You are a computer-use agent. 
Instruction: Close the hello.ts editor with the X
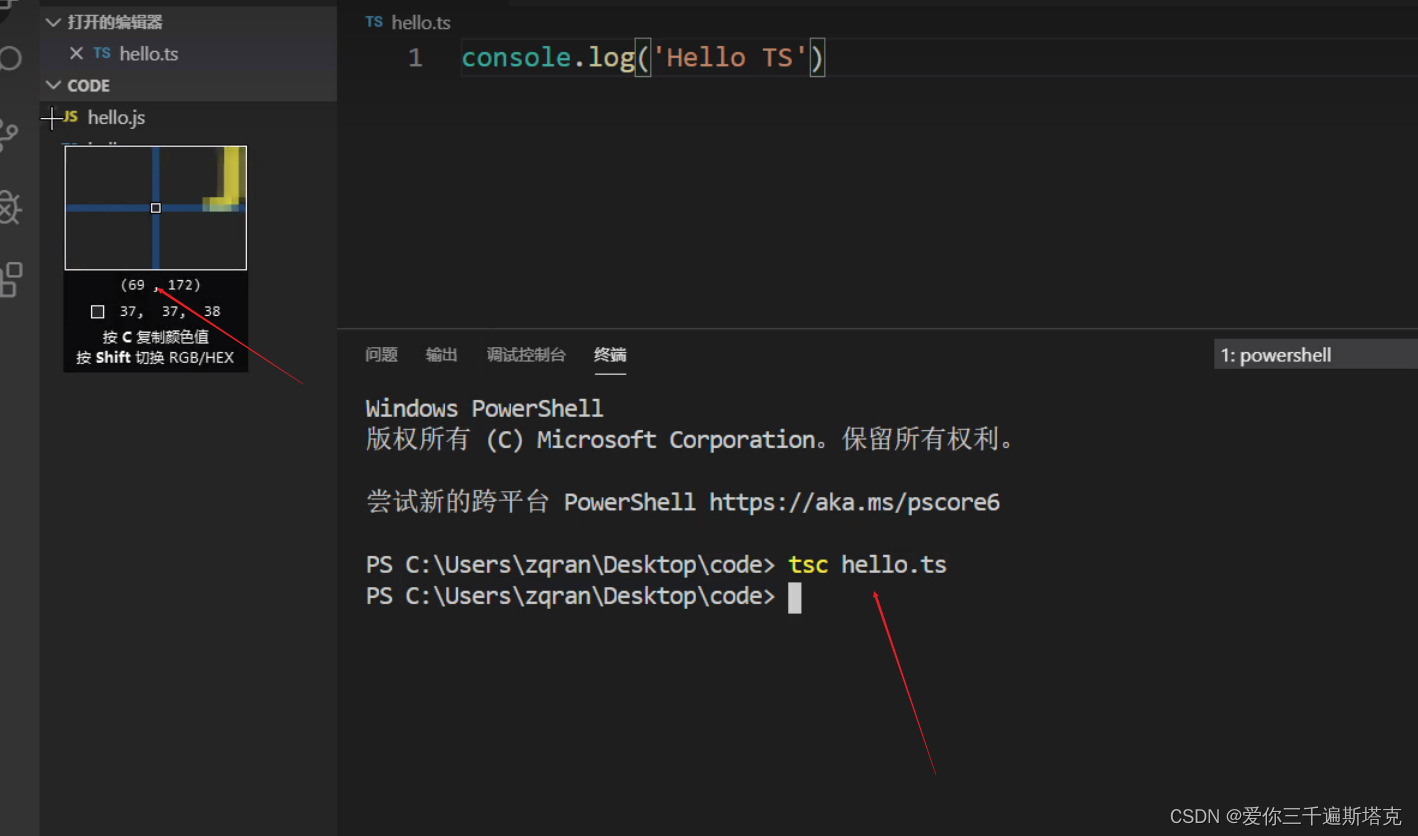77,53
